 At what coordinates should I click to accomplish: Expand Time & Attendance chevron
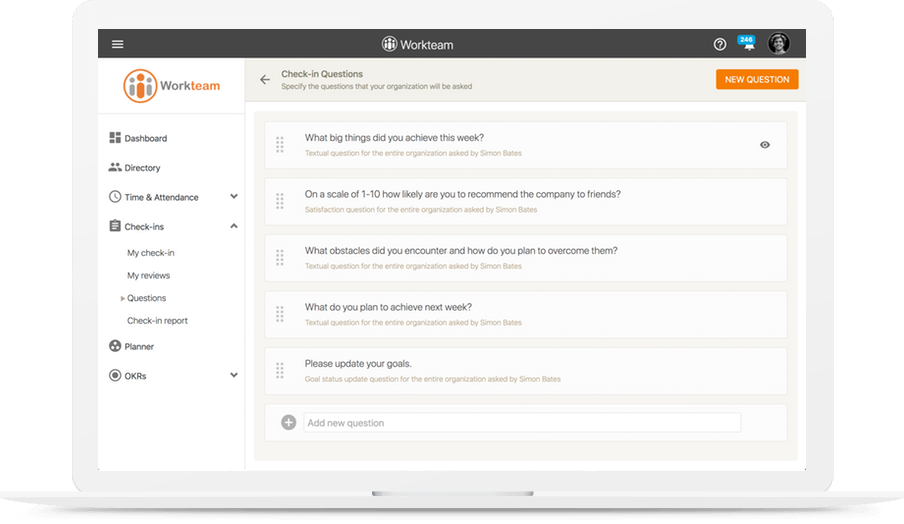233,197
